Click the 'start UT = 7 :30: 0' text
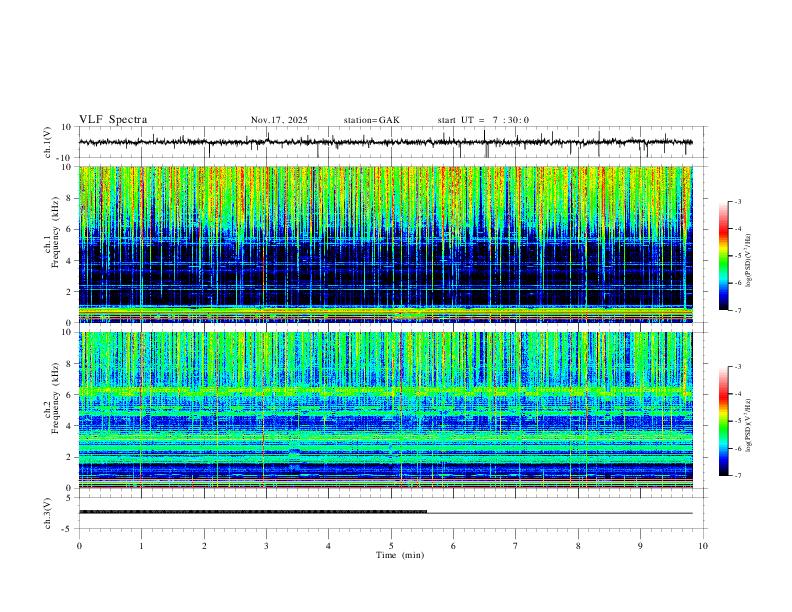 pos(483,120)
